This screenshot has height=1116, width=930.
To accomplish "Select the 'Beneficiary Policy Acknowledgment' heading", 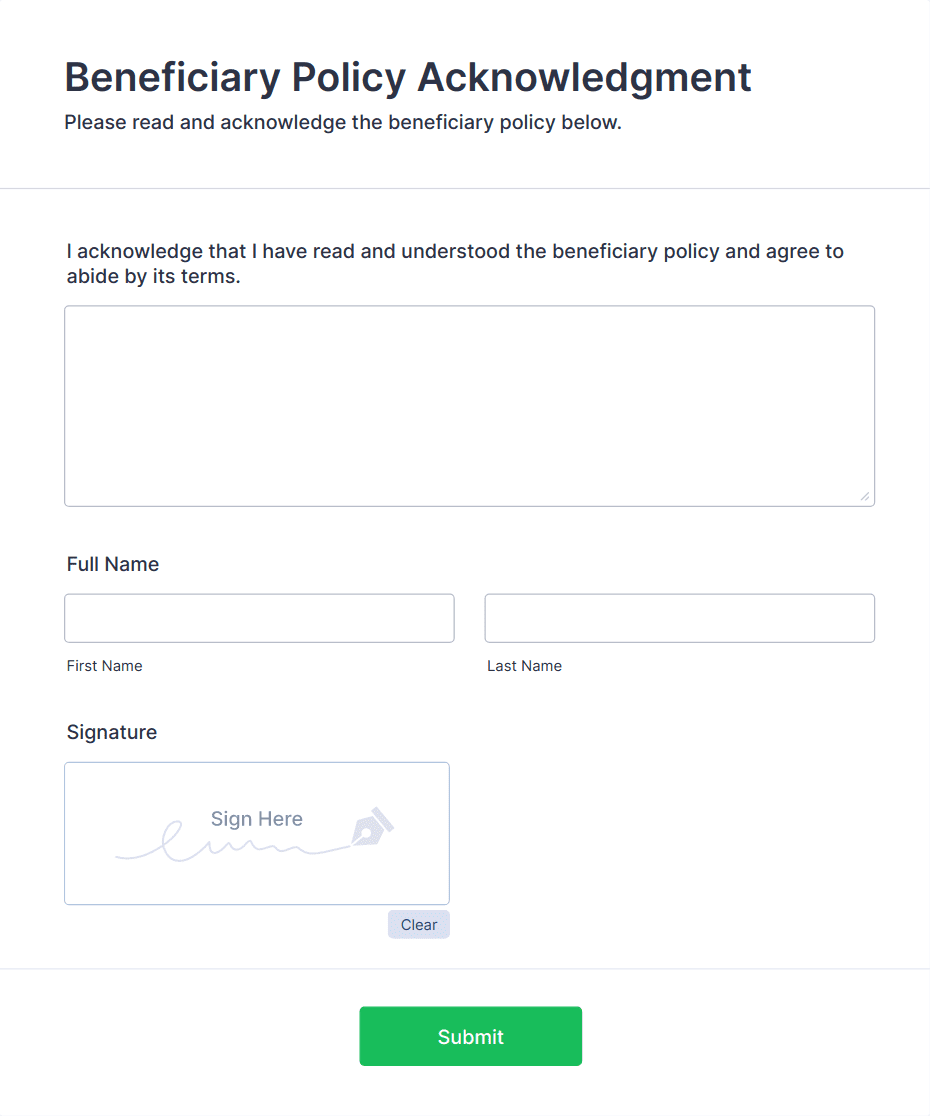I will tap(407, 77).
